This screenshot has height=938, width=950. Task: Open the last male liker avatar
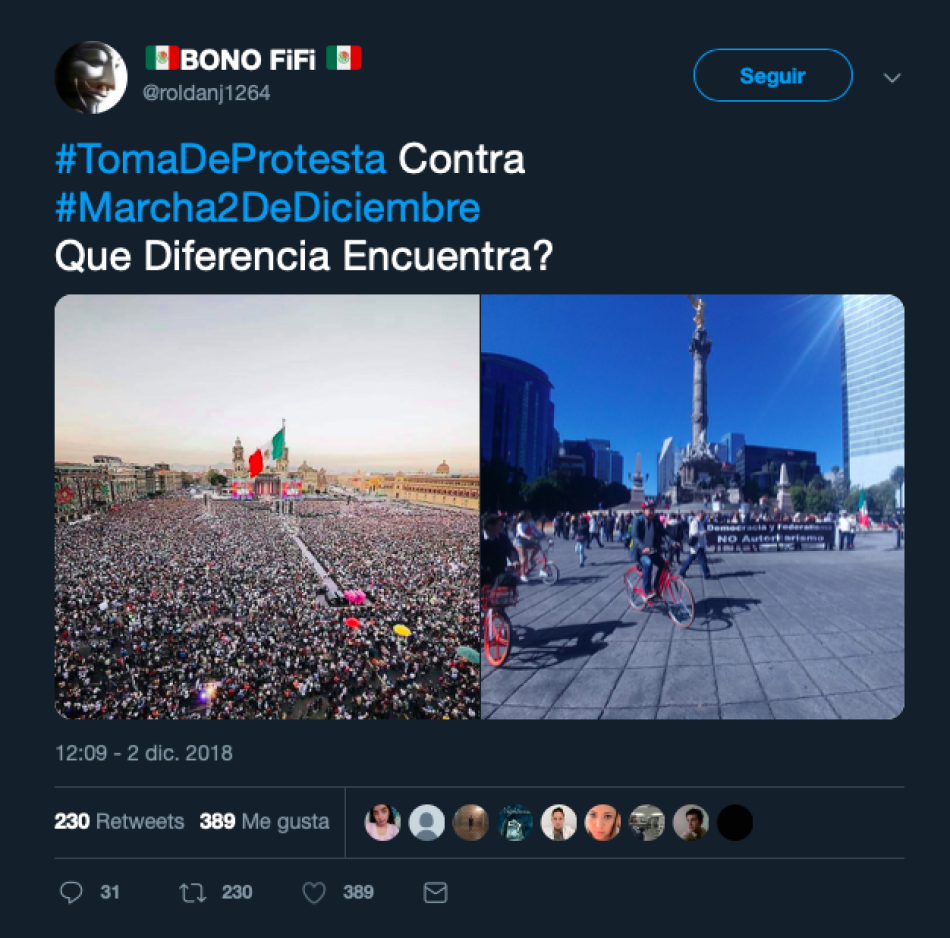click(690, 822)
